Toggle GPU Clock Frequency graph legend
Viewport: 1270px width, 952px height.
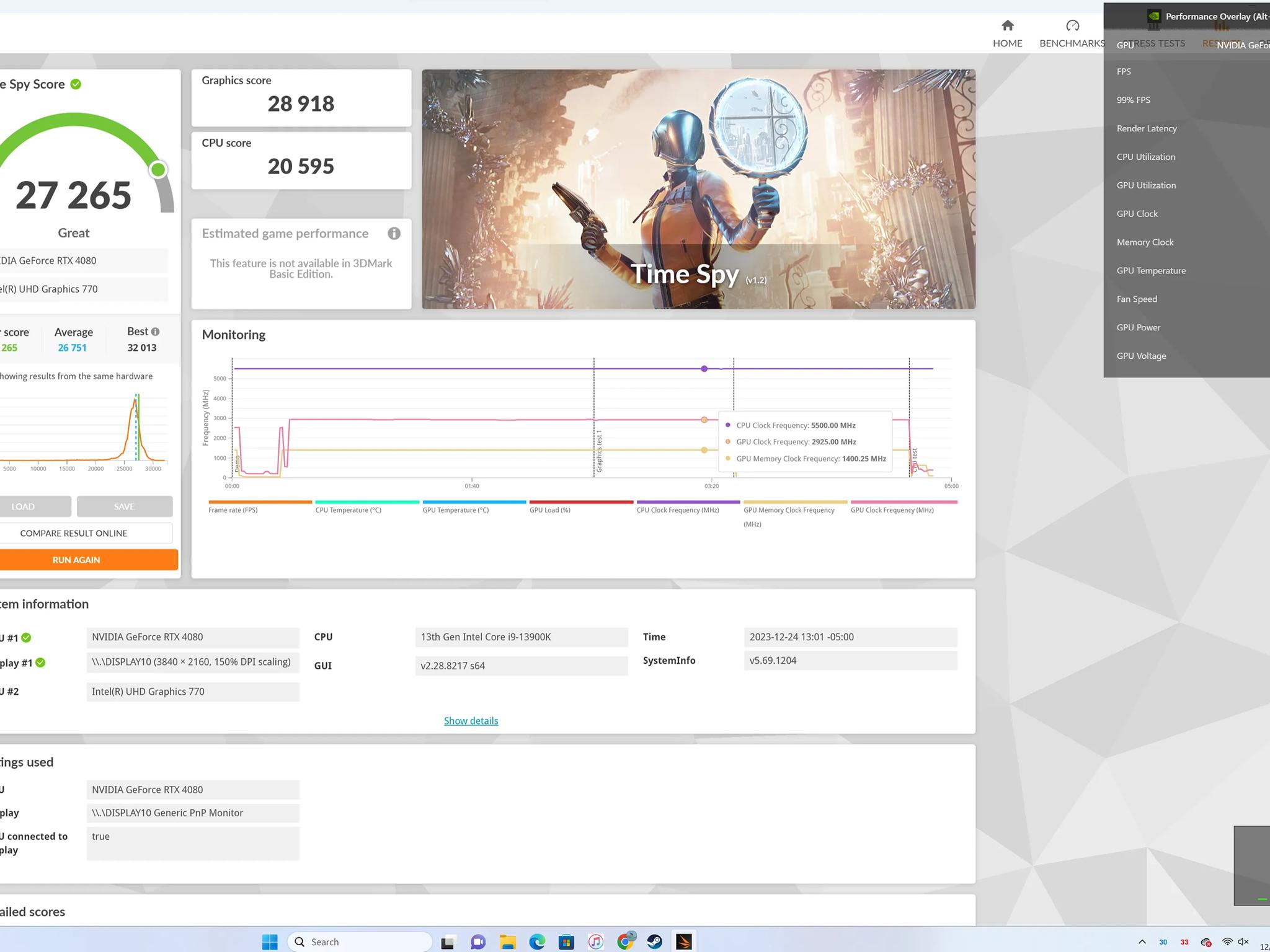[x=904, y=506]
